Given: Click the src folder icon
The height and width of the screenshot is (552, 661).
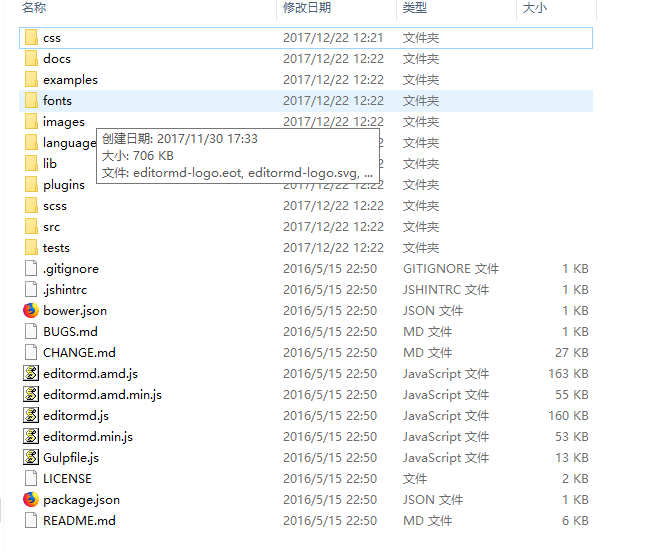Looking at the screenshot, I should click(31, 226).
